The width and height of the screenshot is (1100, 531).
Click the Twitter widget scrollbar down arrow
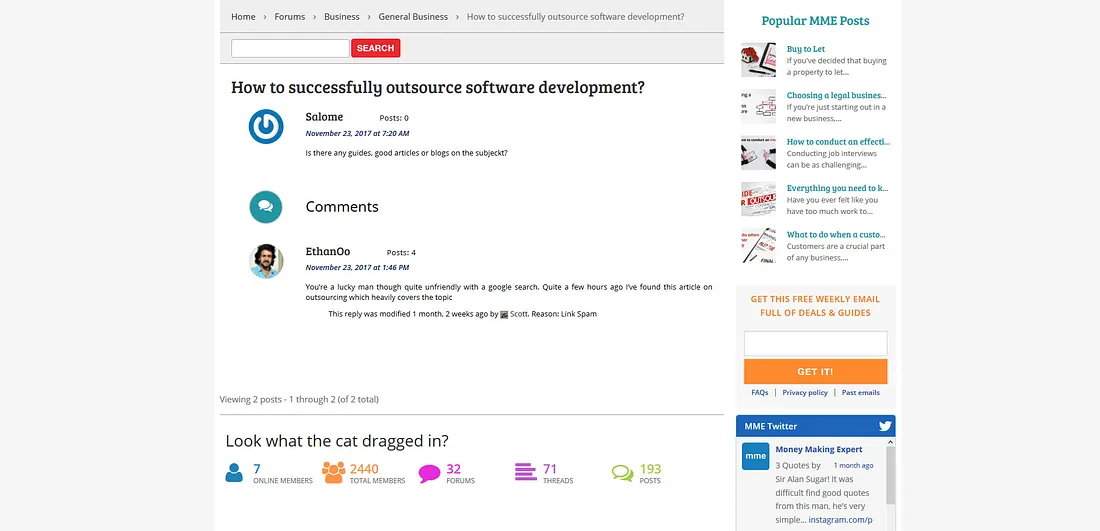point(890,525)
